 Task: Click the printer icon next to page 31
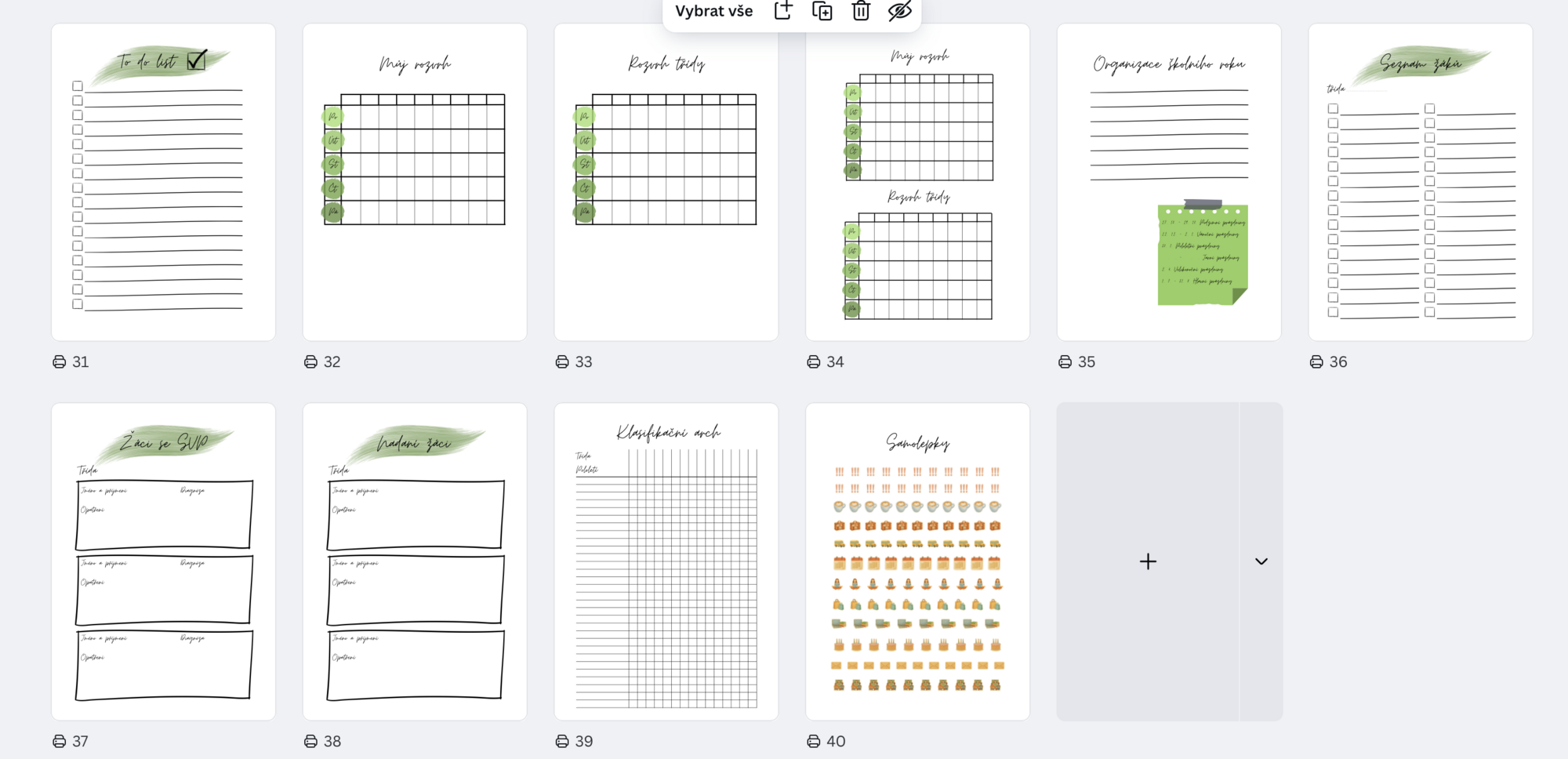[x=60, y=361]
